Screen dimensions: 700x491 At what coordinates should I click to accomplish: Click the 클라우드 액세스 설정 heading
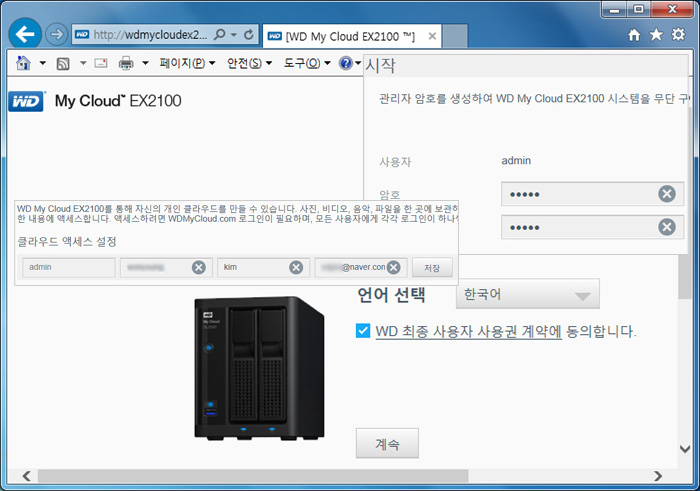(x=67, y=241)
